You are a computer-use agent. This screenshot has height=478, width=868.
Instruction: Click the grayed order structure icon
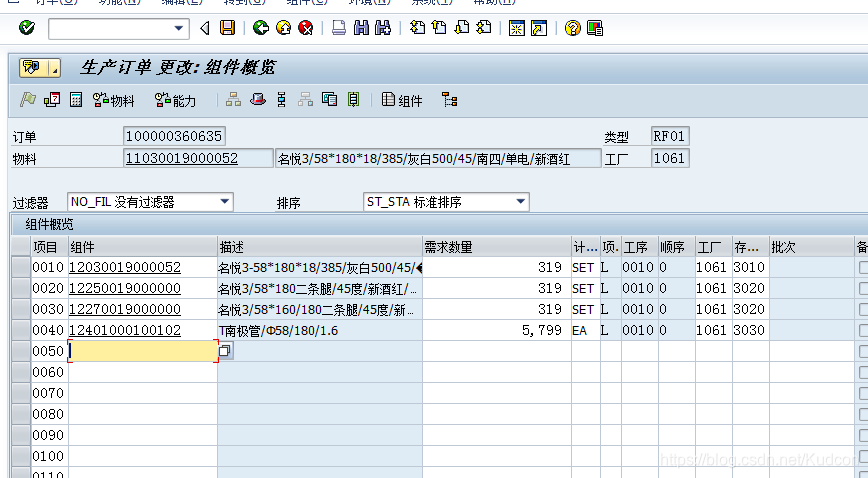305,100
